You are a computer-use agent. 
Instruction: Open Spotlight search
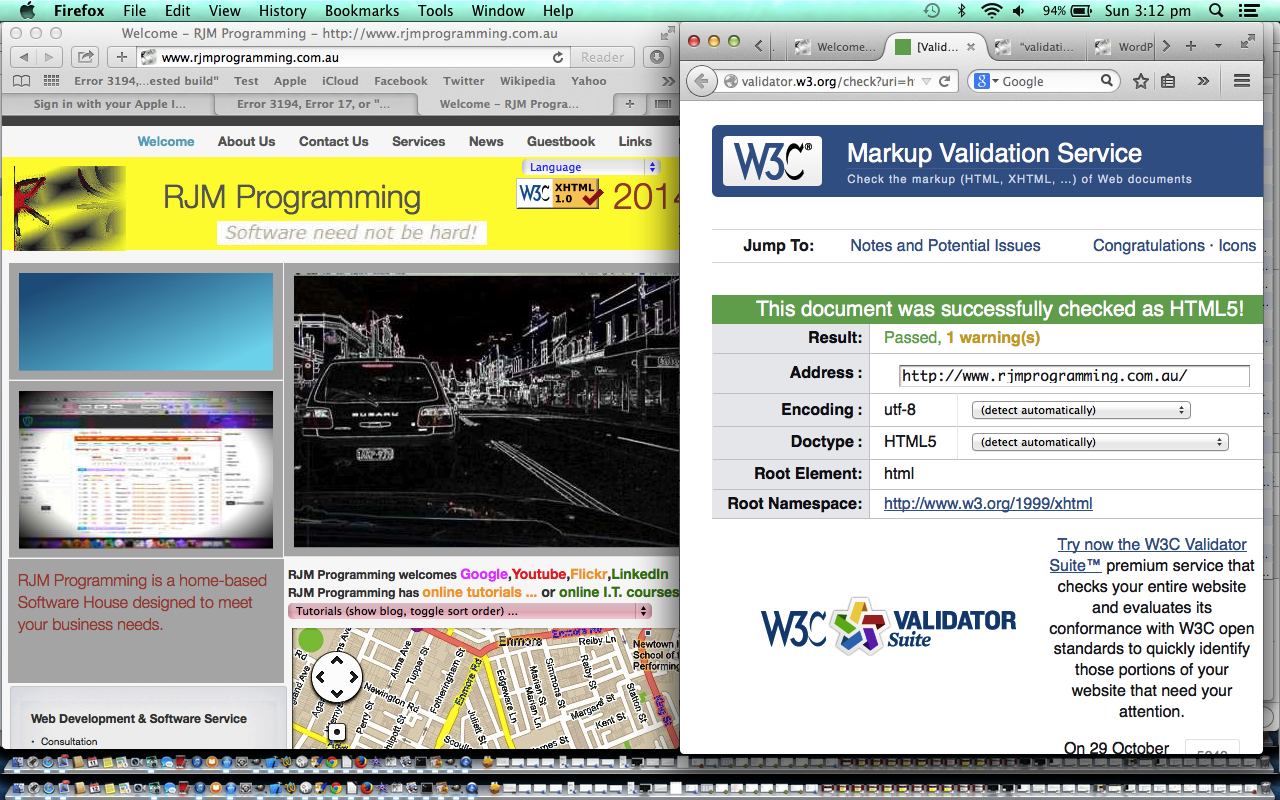pyautogui.click(x=1216, y=11)
